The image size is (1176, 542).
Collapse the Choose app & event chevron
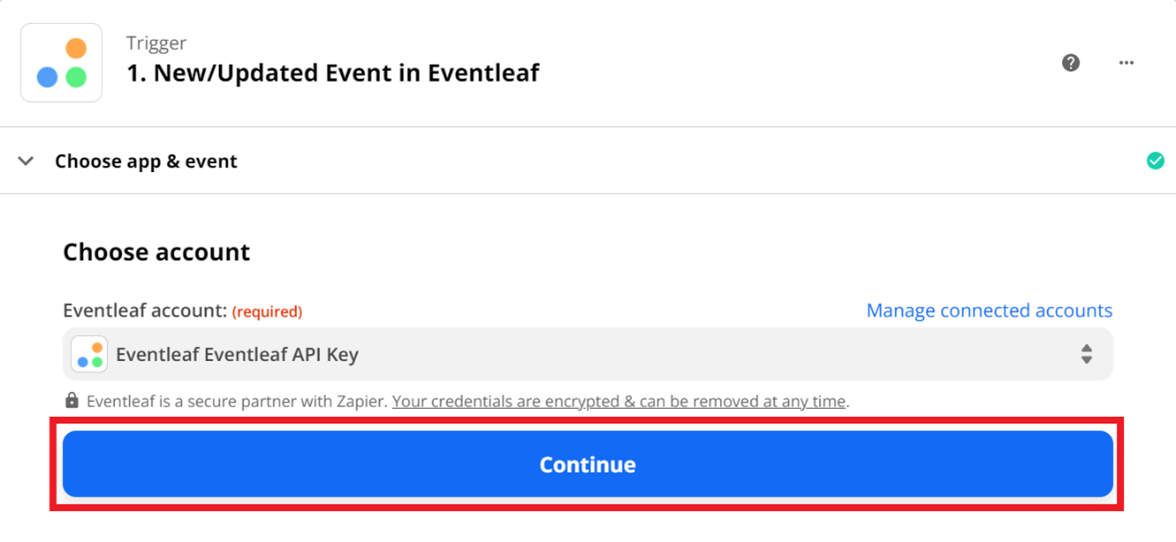click(x=26, y=161)
